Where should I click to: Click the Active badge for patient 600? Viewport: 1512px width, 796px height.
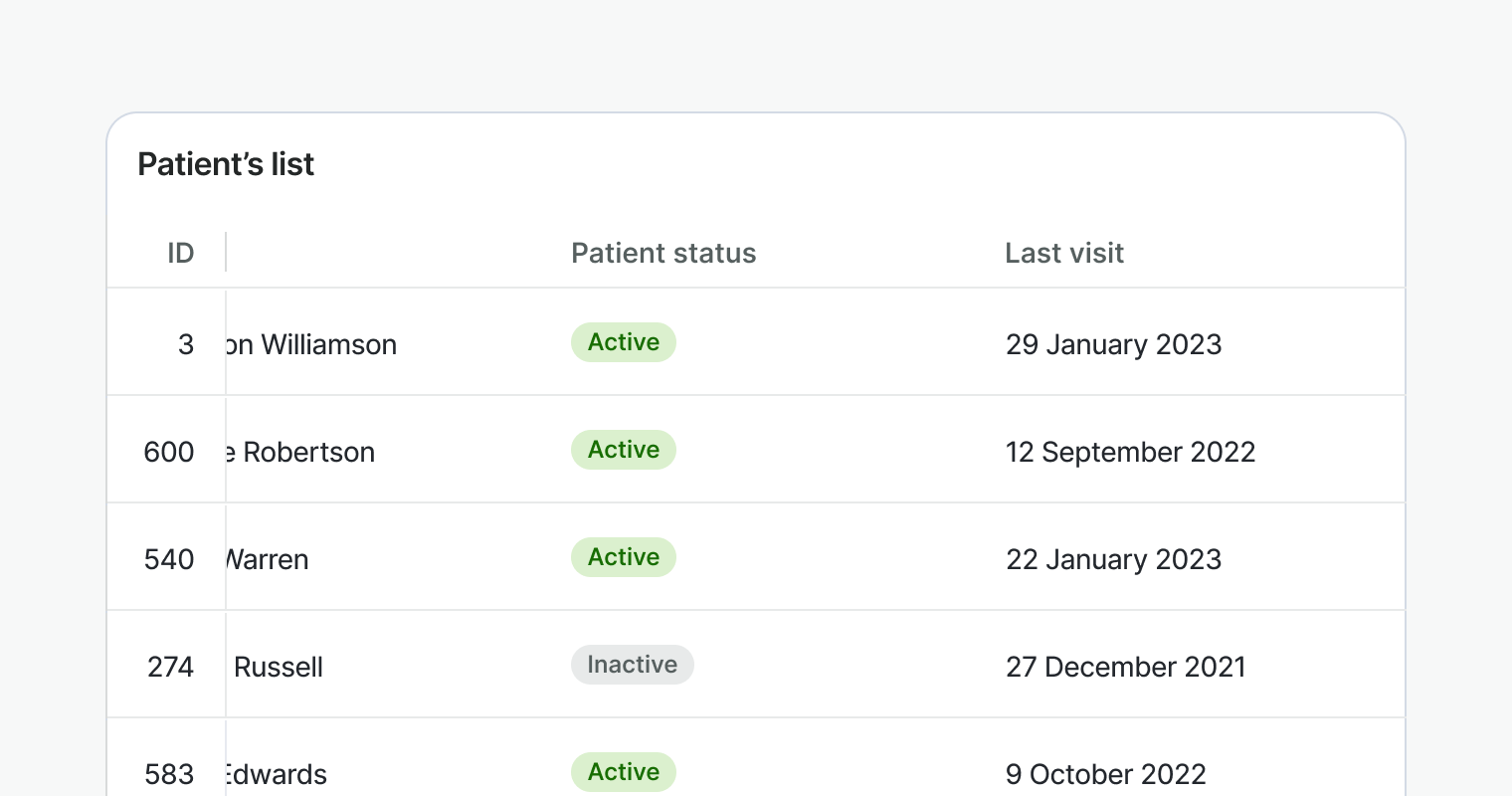(624, 450)
